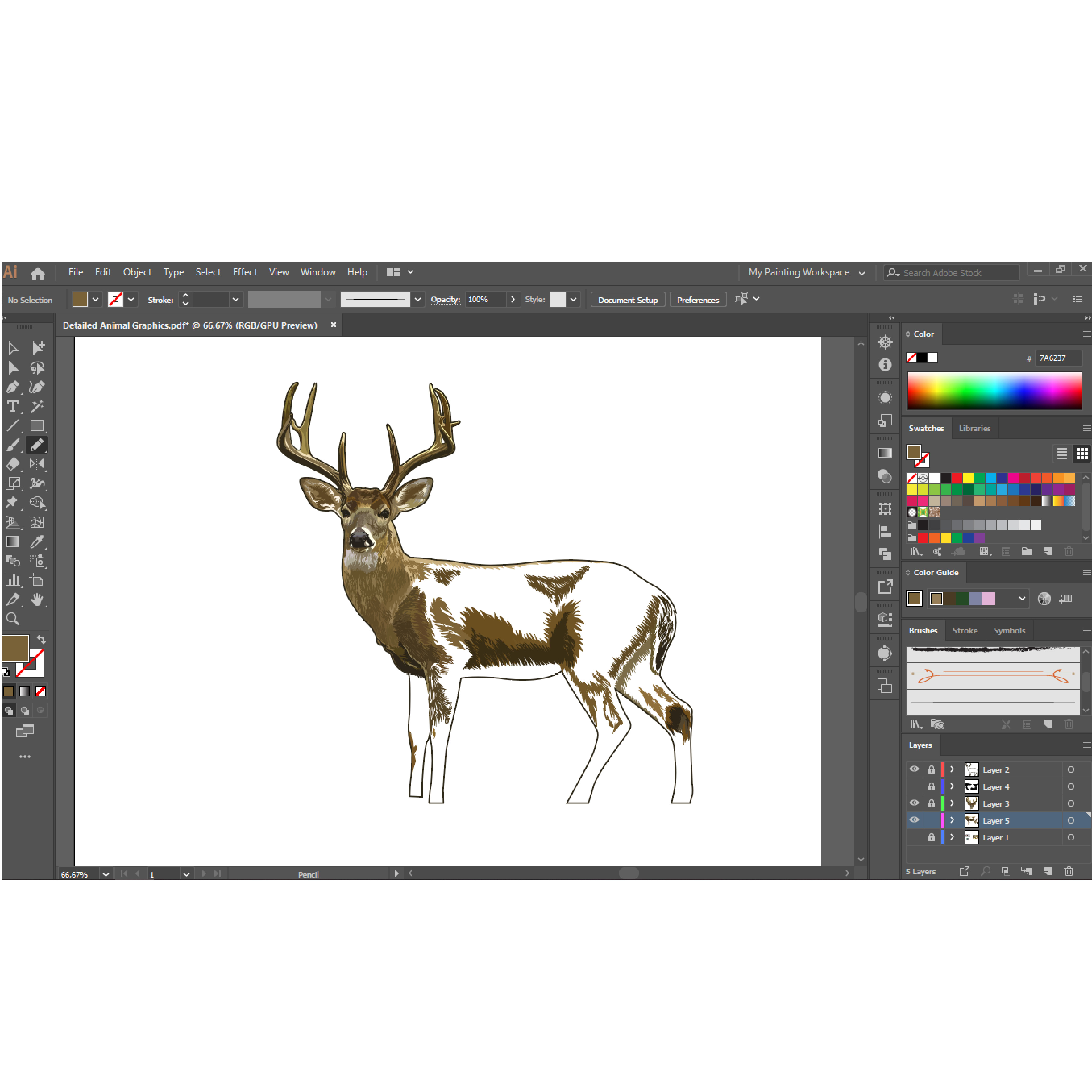Select the Pen tool

point(14,387)
